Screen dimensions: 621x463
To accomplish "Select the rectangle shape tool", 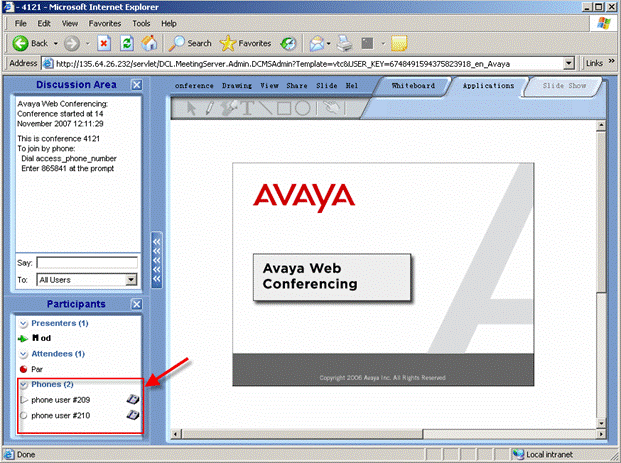I will pos(284,108).
